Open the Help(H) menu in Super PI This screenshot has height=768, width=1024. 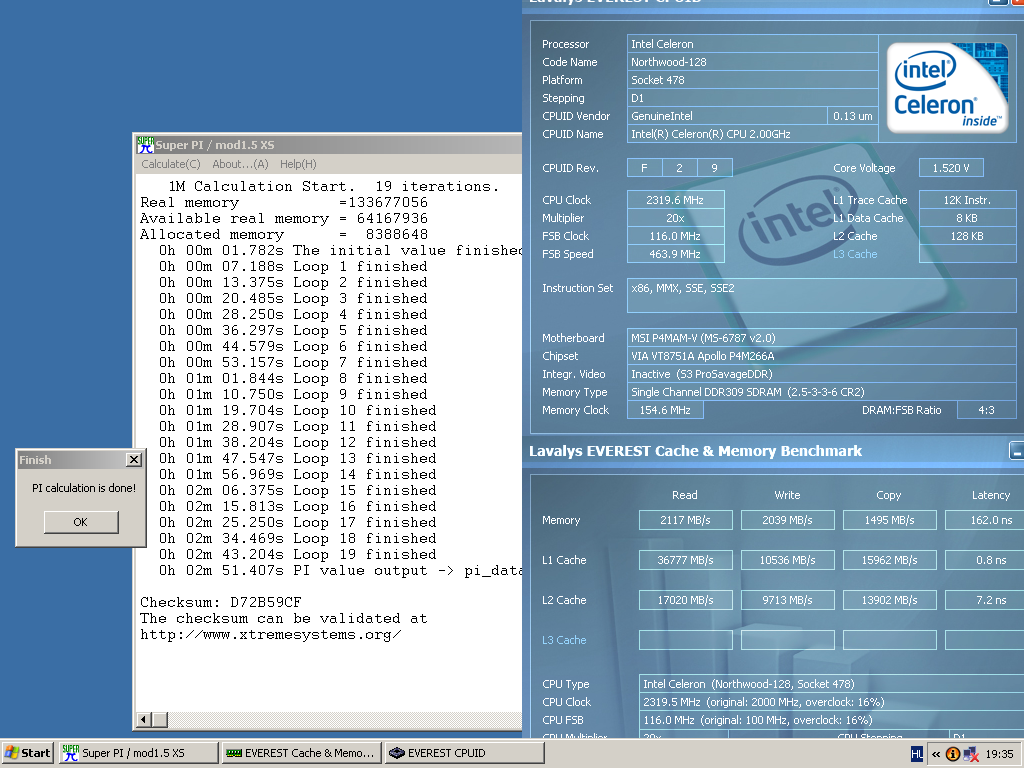(x=298, y=164)
